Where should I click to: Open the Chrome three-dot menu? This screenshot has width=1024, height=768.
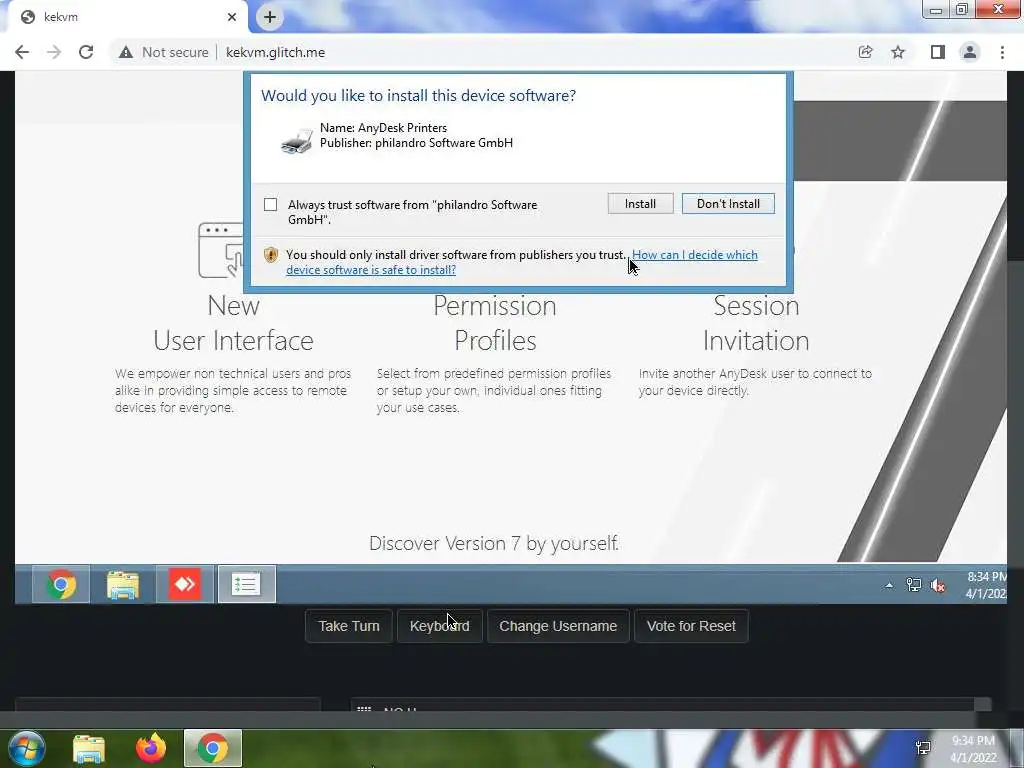(x=1002, y=52)
